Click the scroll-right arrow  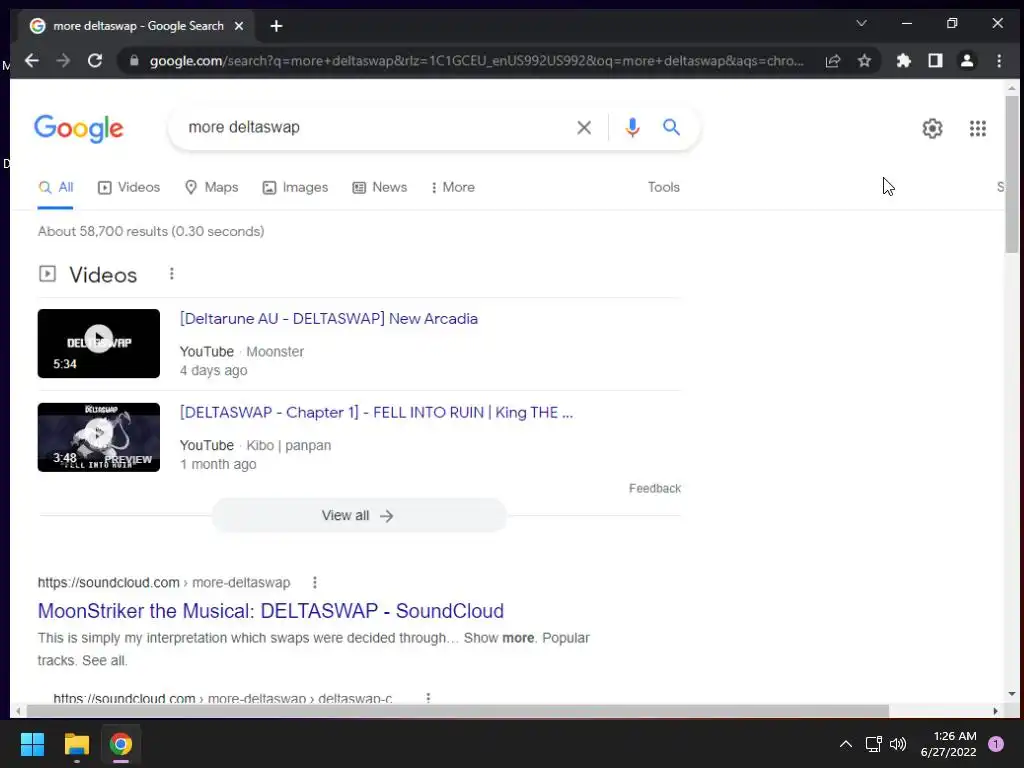coord(995,711)
